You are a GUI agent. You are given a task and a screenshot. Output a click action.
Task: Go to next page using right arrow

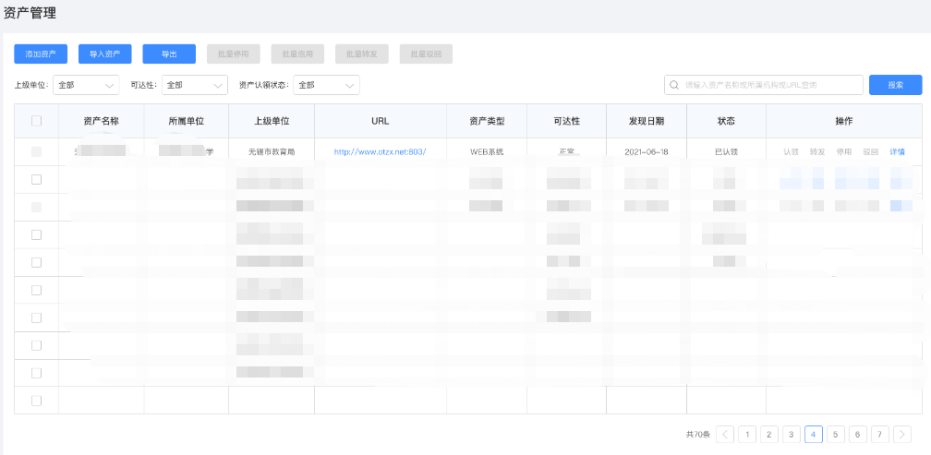click(x=902, y=434)
